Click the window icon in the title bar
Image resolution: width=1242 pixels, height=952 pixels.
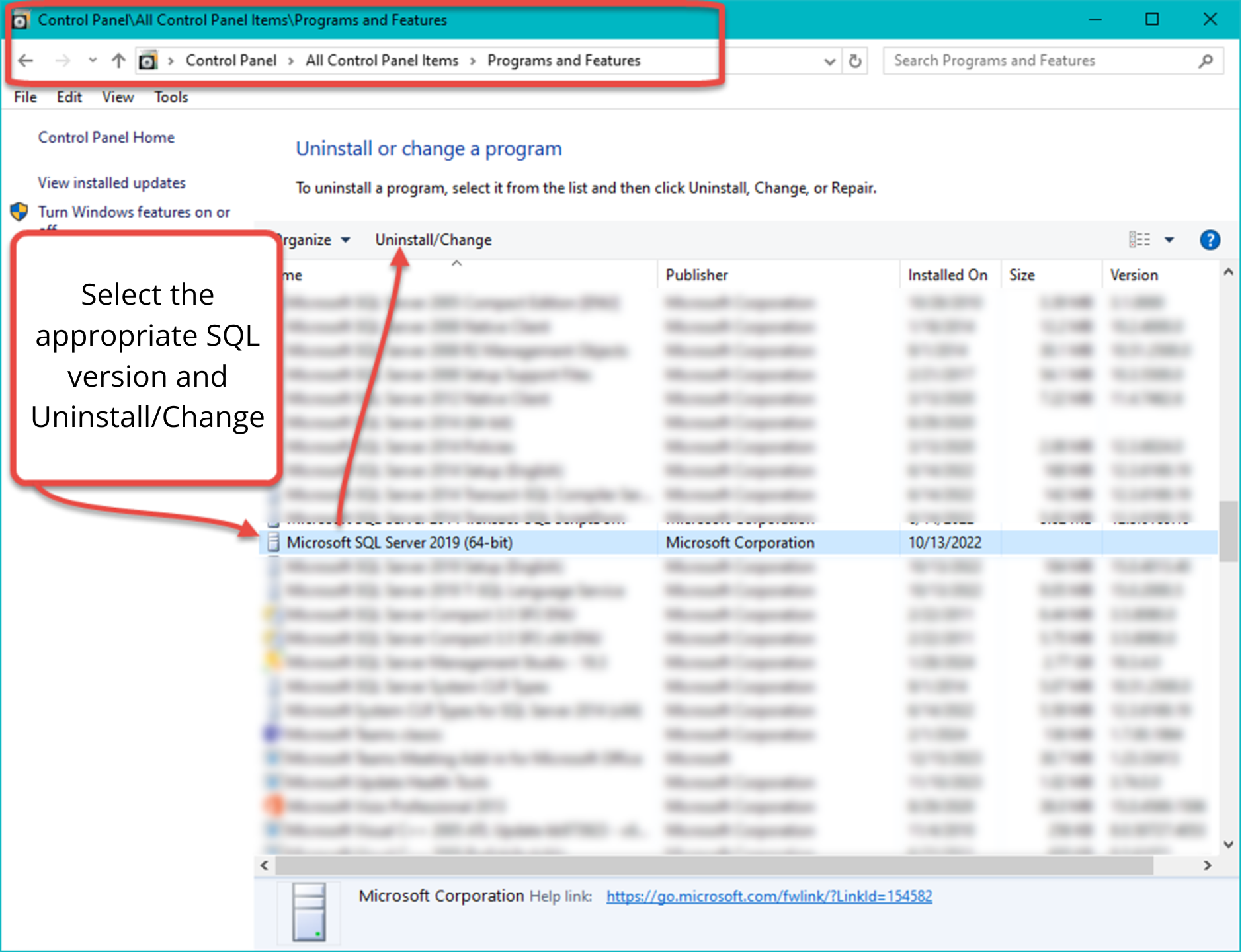[x=20, y=20]
